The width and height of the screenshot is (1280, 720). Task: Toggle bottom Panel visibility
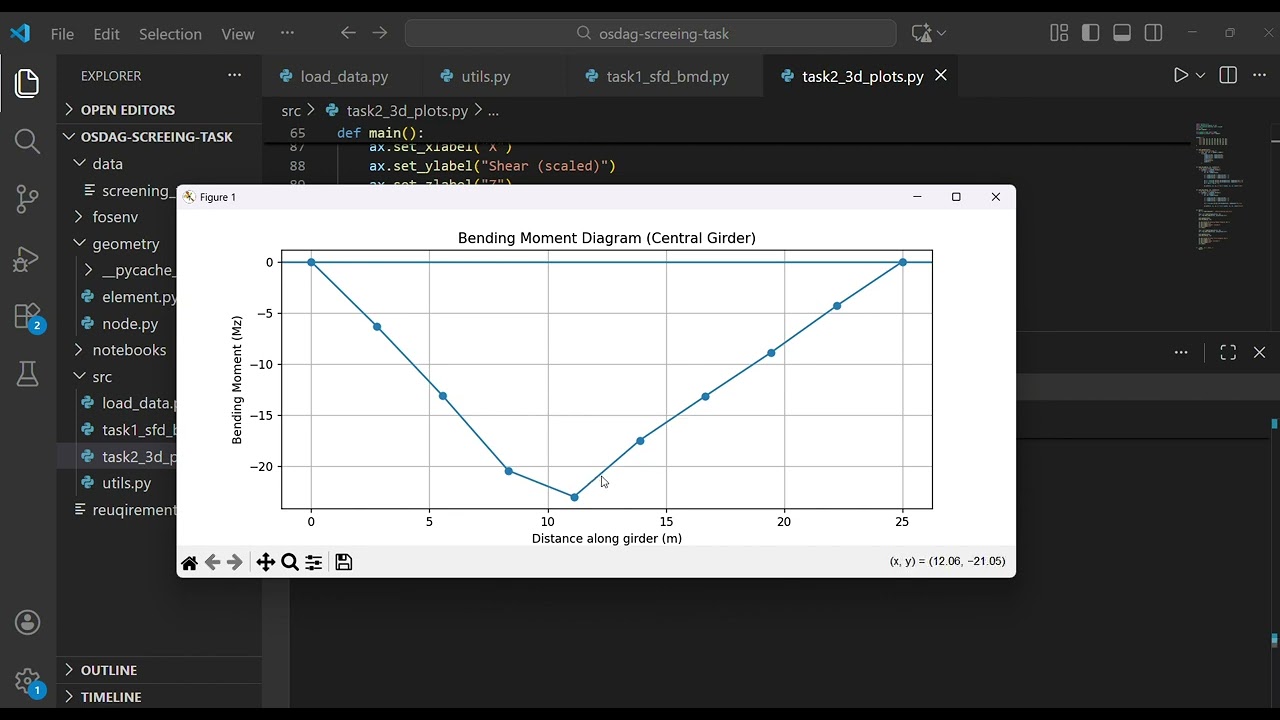(x=1122, y=33)
